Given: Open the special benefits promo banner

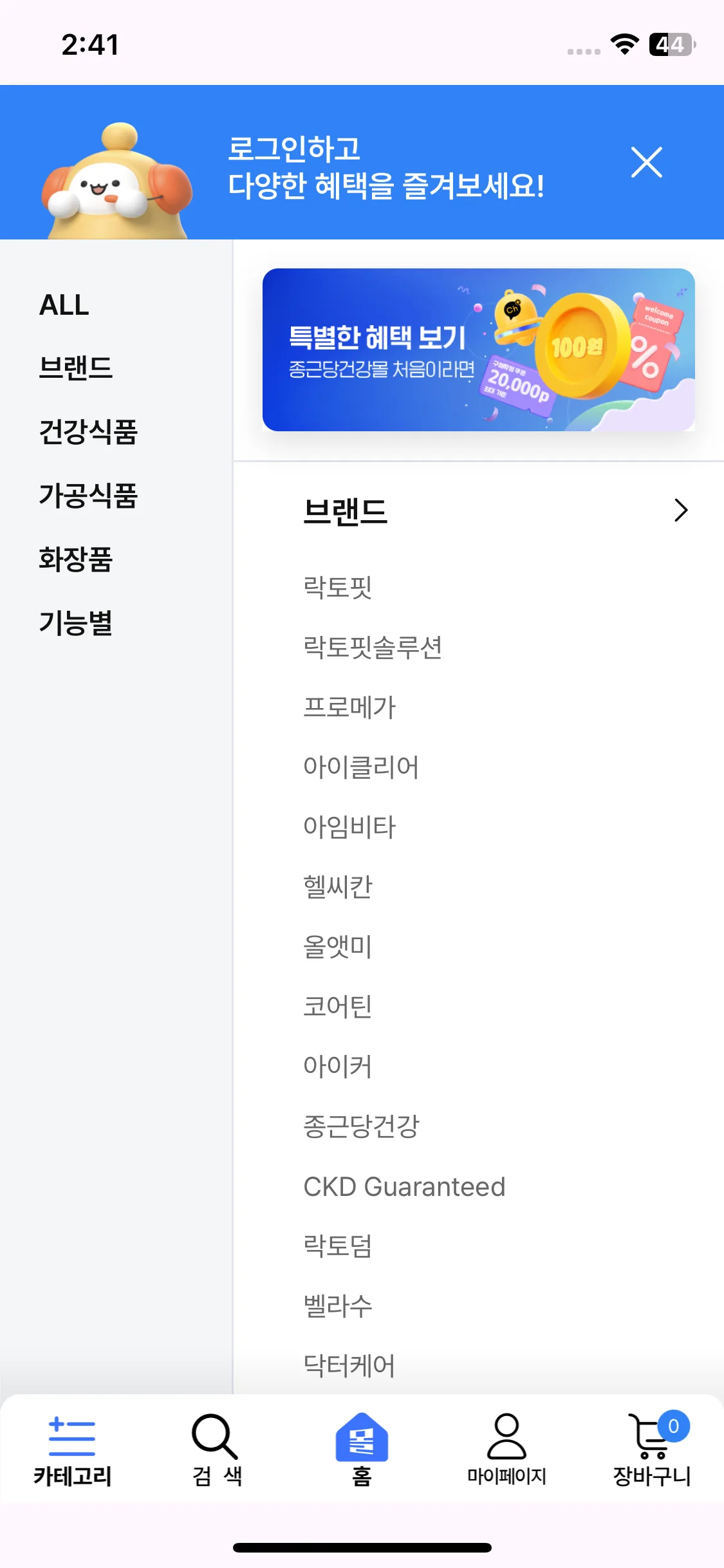Looking at the screenshot, I should click(478, 350).
